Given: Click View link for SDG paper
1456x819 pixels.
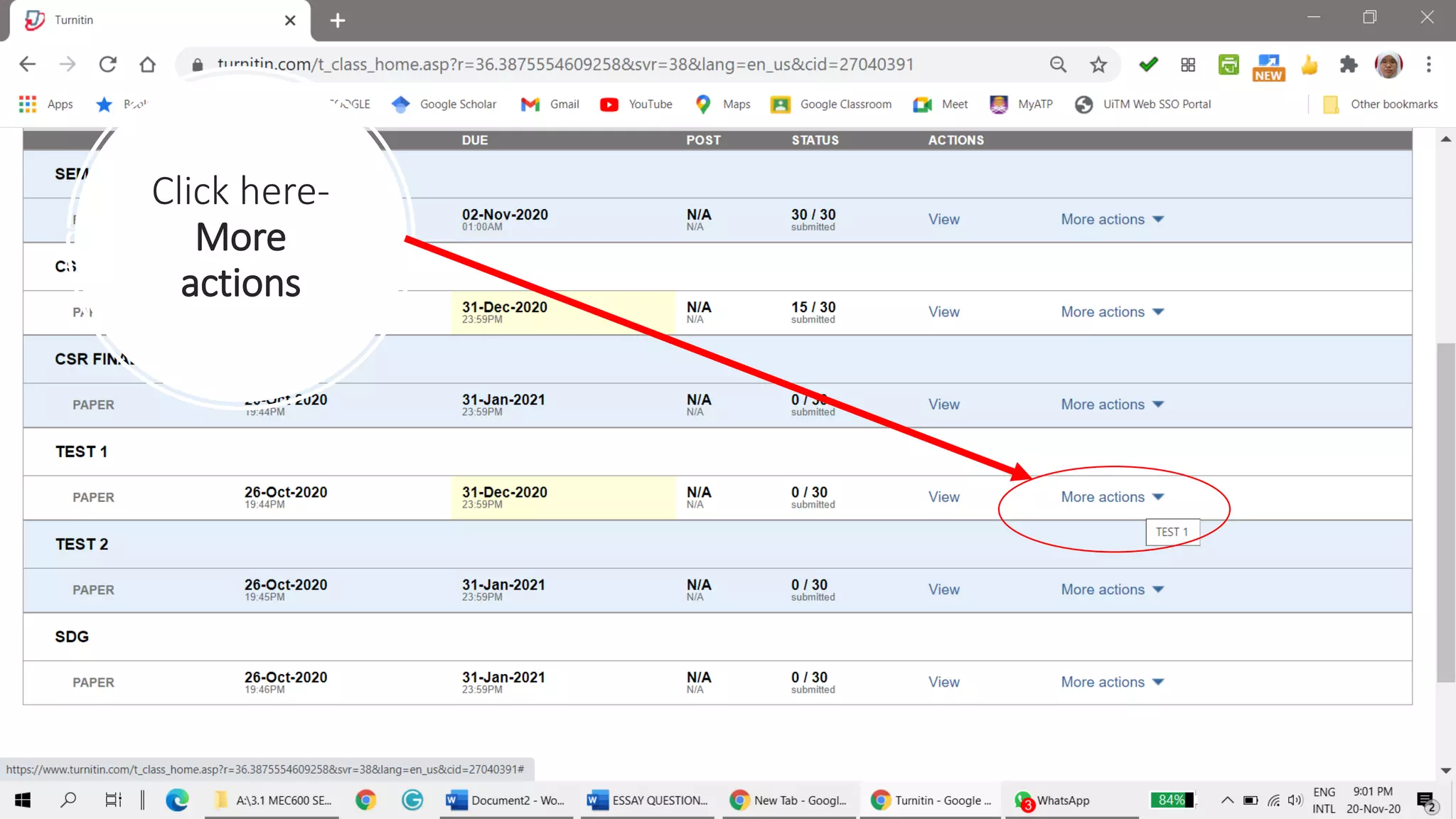Looking at the screenshot, I should tap(943, 682).
